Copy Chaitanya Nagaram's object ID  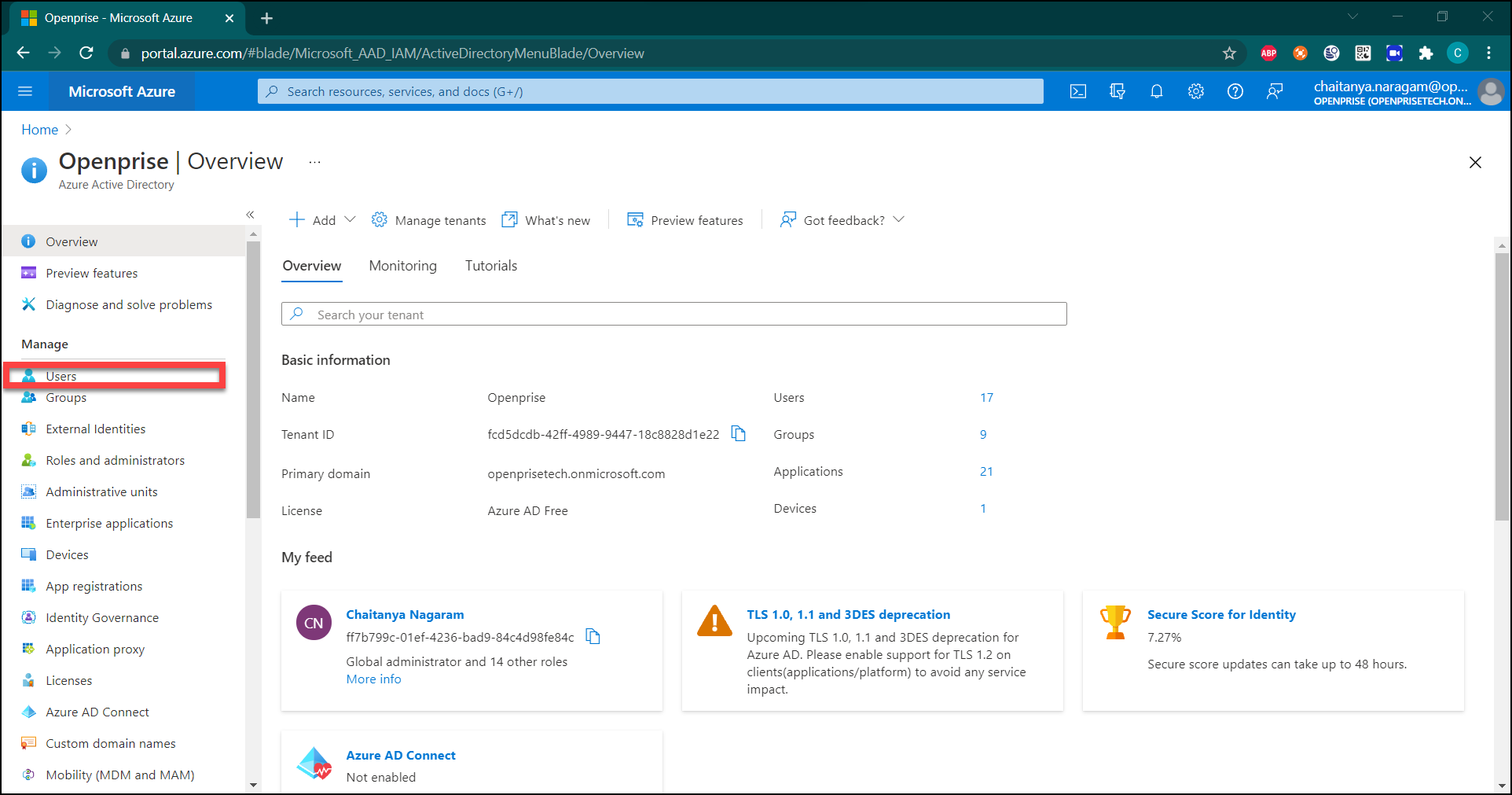(593, 636)
